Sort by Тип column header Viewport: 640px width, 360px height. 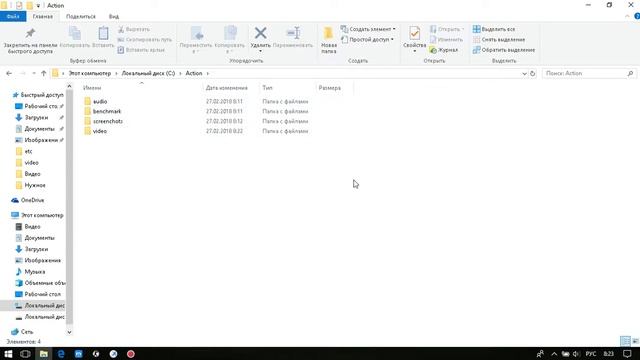click(x=267, y=88)
